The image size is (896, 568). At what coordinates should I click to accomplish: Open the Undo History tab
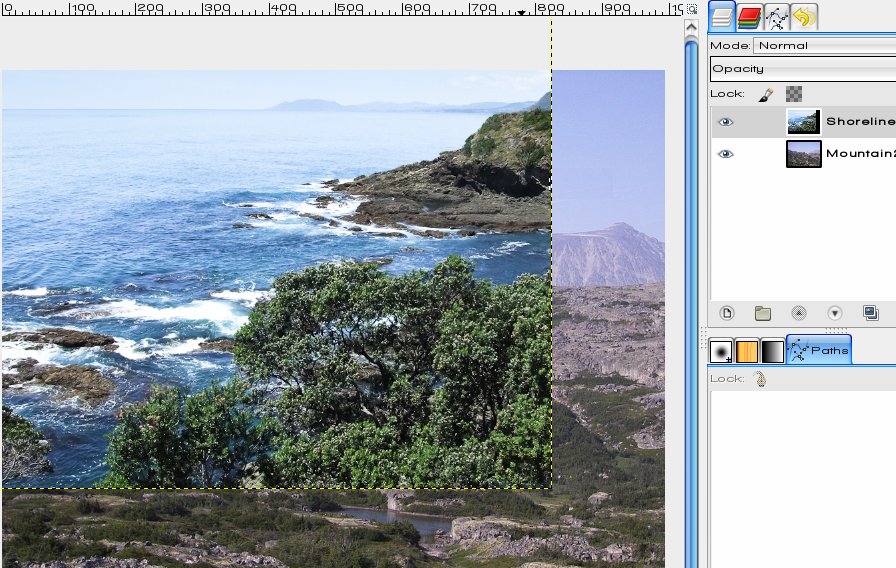[x=803, y=17]
